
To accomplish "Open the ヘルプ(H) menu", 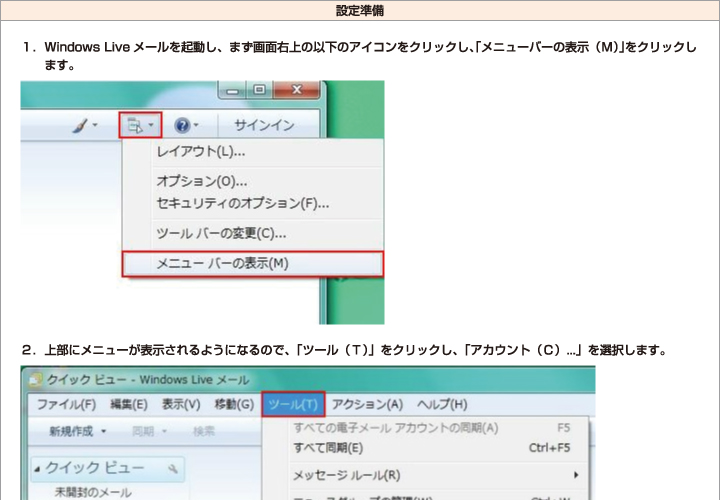I will tap(442, 404).
